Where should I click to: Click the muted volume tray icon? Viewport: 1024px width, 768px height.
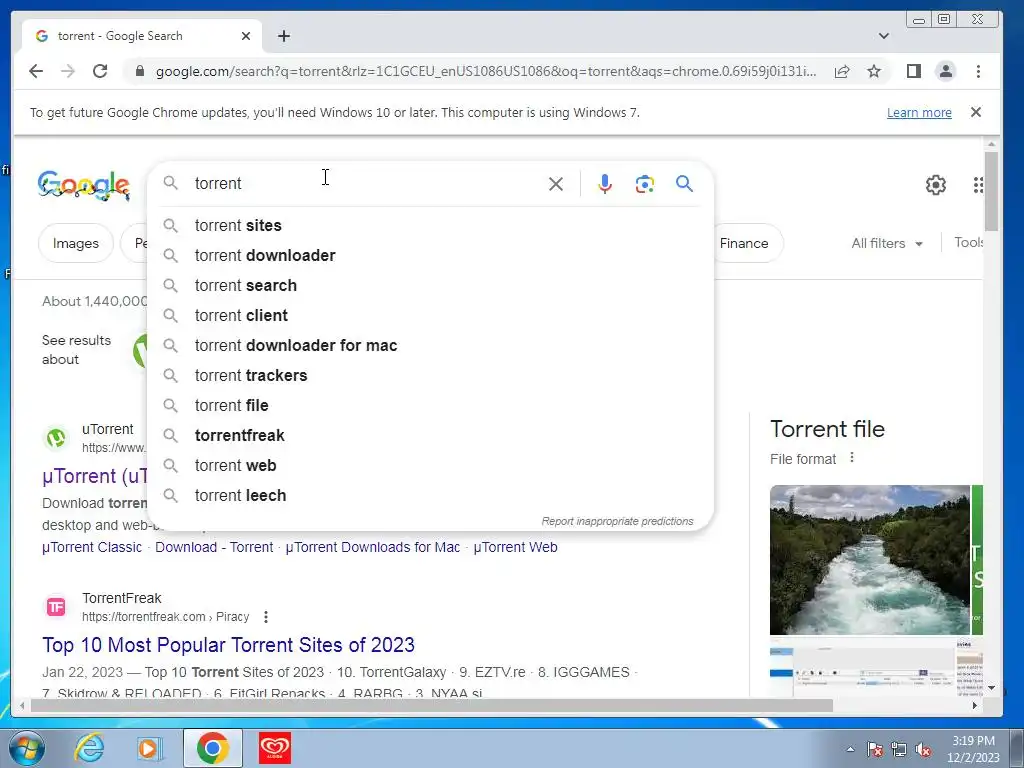coord(923,749)
